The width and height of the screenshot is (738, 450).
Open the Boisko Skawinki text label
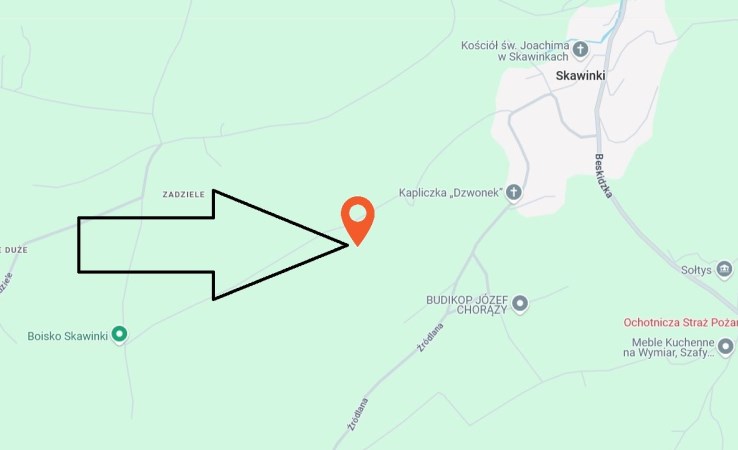click(68, 336)
